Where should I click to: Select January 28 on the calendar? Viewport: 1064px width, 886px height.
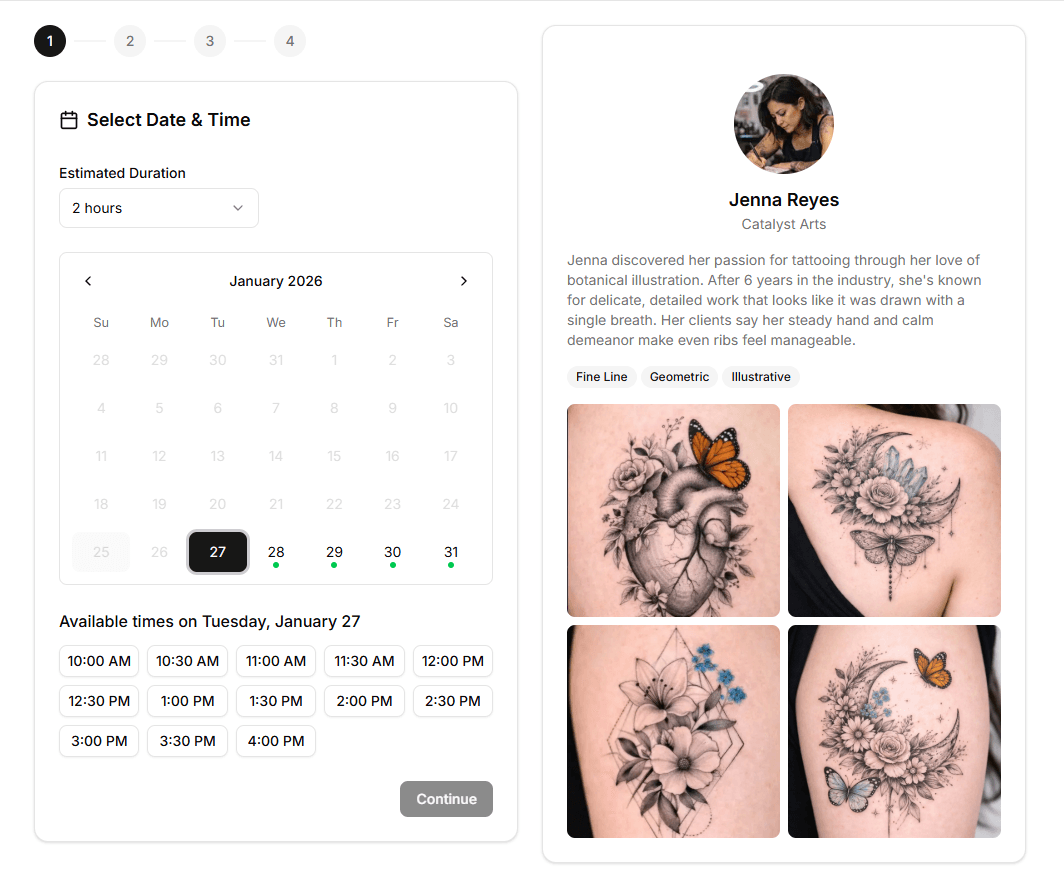click(276, 552)
